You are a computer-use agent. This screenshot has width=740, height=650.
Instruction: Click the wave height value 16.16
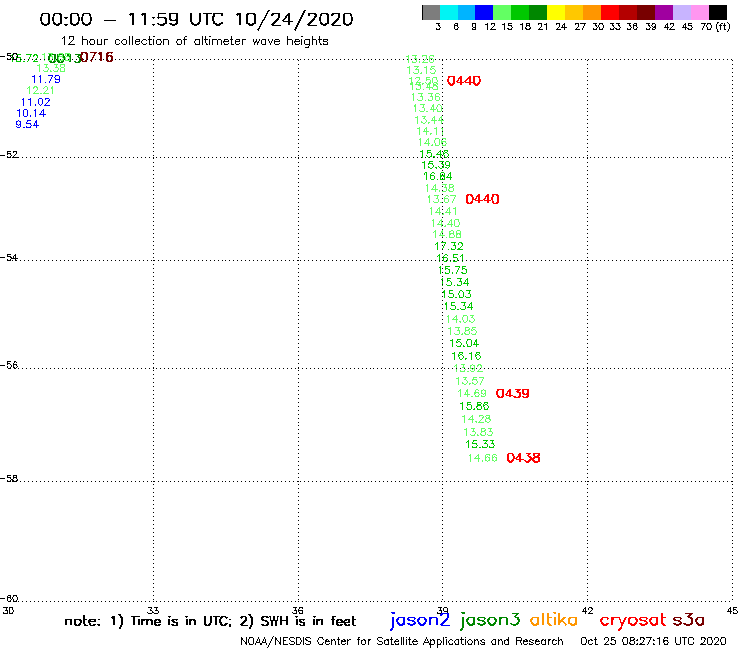click(x=466, y=356)
